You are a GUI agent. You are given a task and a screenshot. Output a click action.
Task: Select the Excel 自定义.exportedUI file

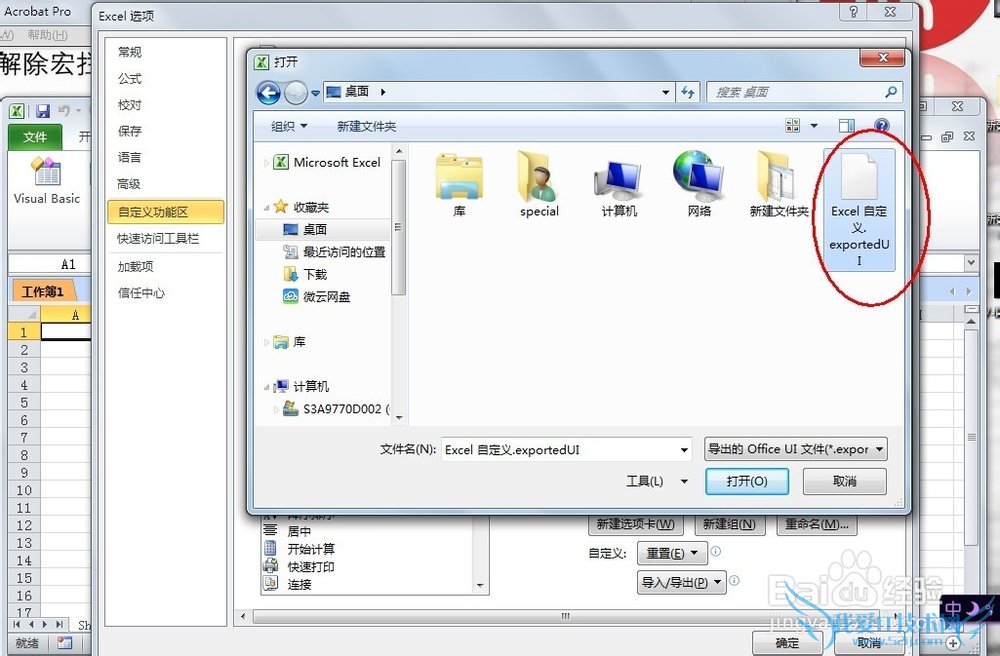click(859, 209)
